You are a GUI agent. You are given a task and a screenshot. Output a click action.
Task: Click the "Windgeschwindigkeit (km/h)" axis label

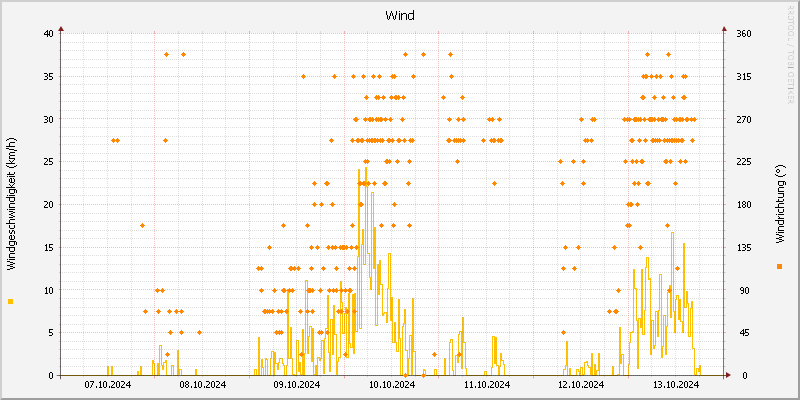[x=11, y=204]
